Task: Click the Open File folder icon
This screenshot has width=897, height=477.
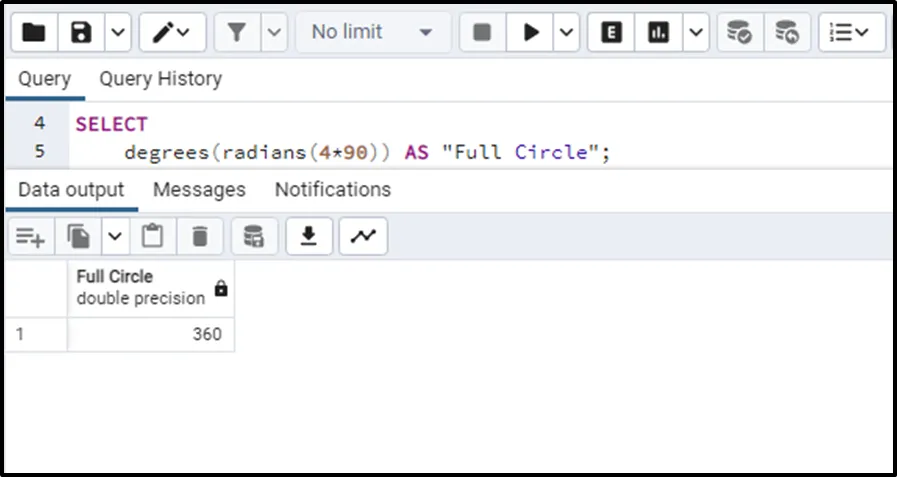Action: click(x=34, y=33)
